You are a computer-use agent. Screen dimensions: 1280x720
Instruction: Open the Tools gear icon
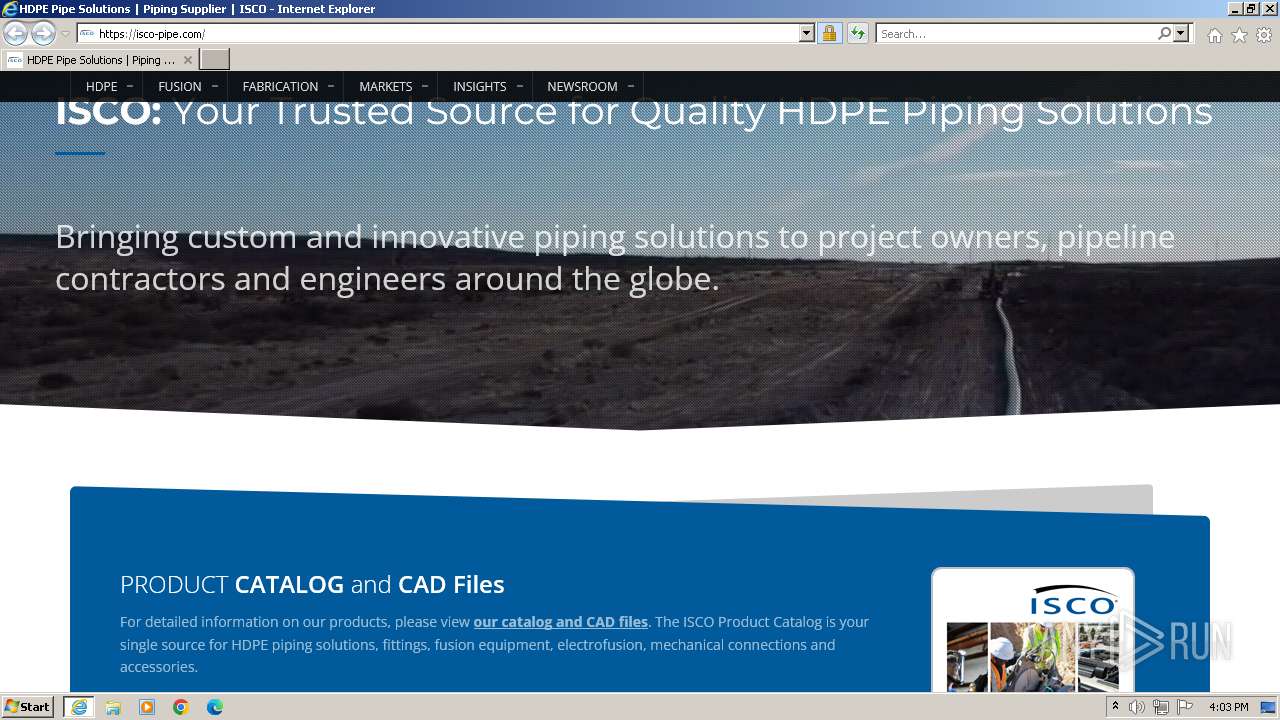point(1264,35)
